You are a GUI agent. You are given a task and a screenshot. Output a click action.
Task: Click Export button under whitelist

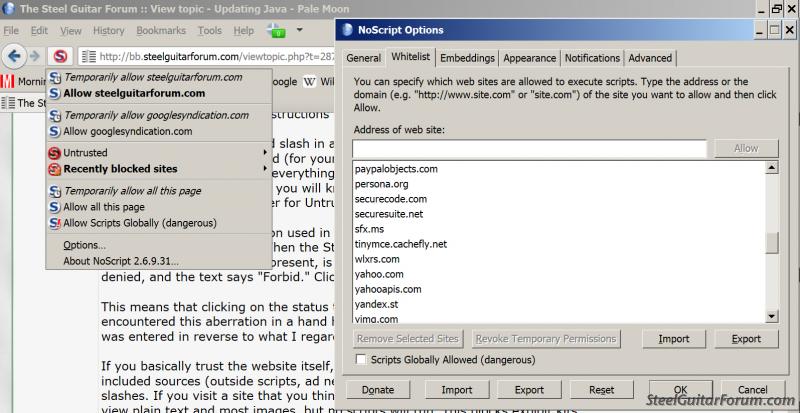point(746,339)
